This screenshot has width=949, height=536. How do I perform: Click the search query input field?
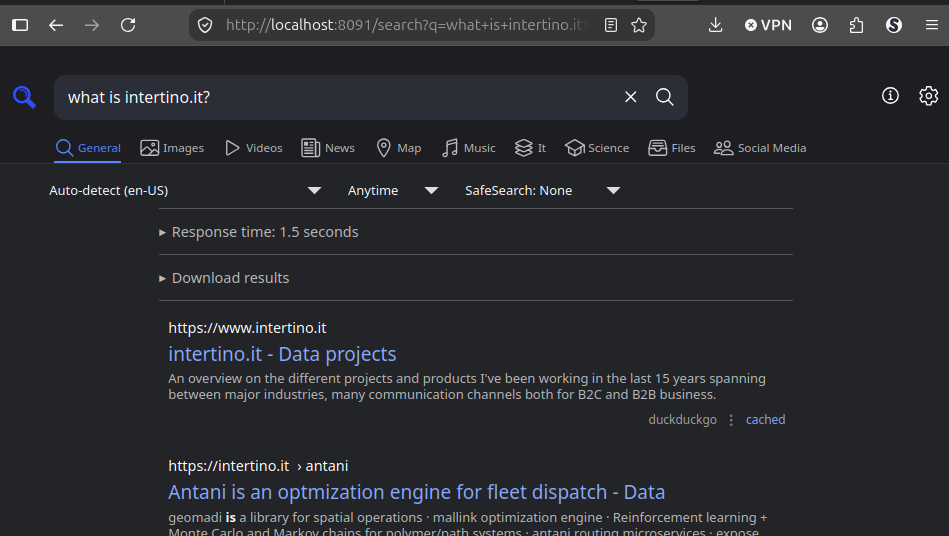click(x=339, y=97)
